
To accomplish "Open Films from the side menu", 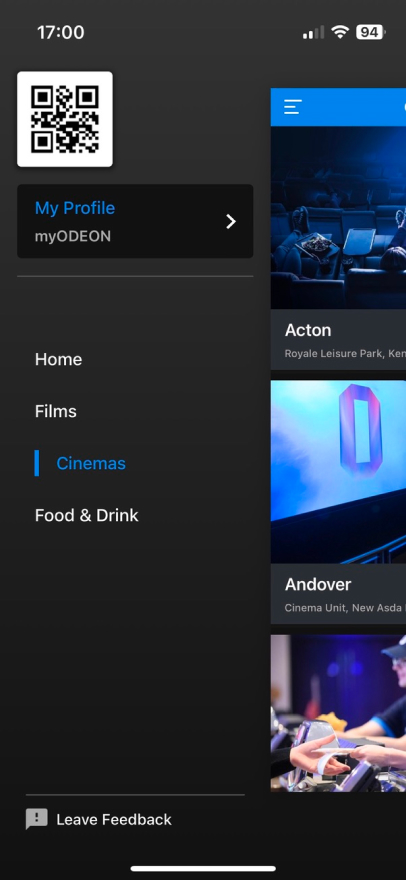I will (x=56, y=411).
